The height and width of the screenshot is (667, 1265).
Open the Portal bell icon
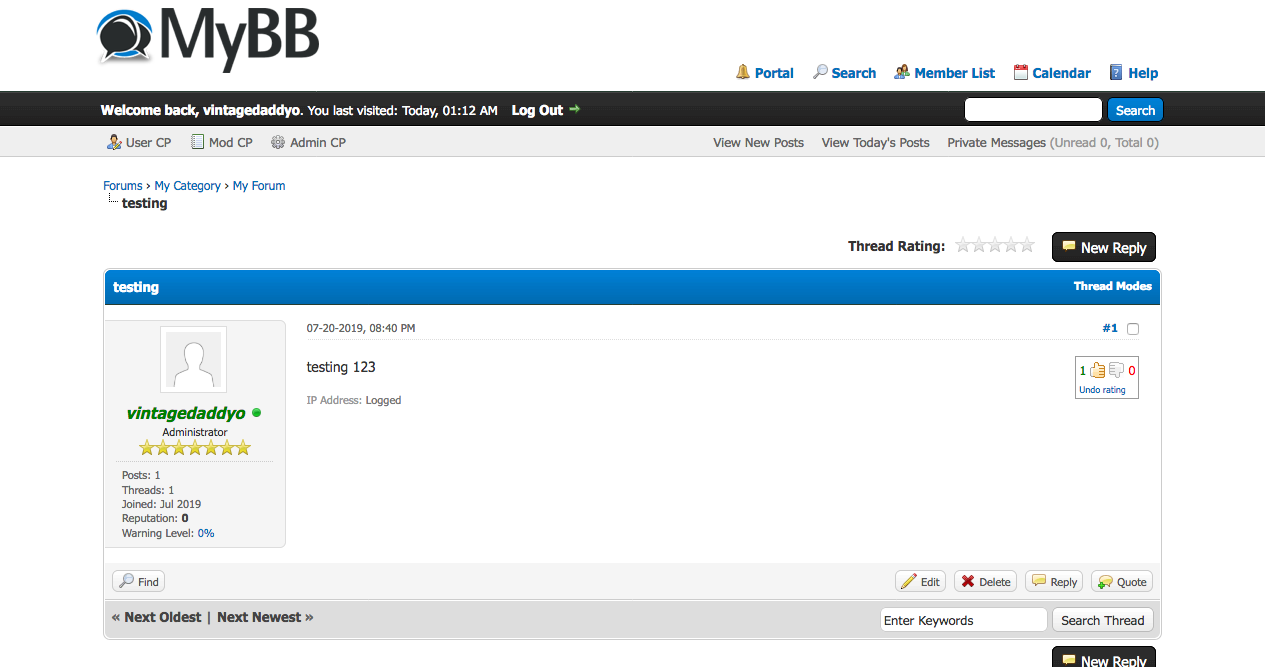click(x=743, y=72)
